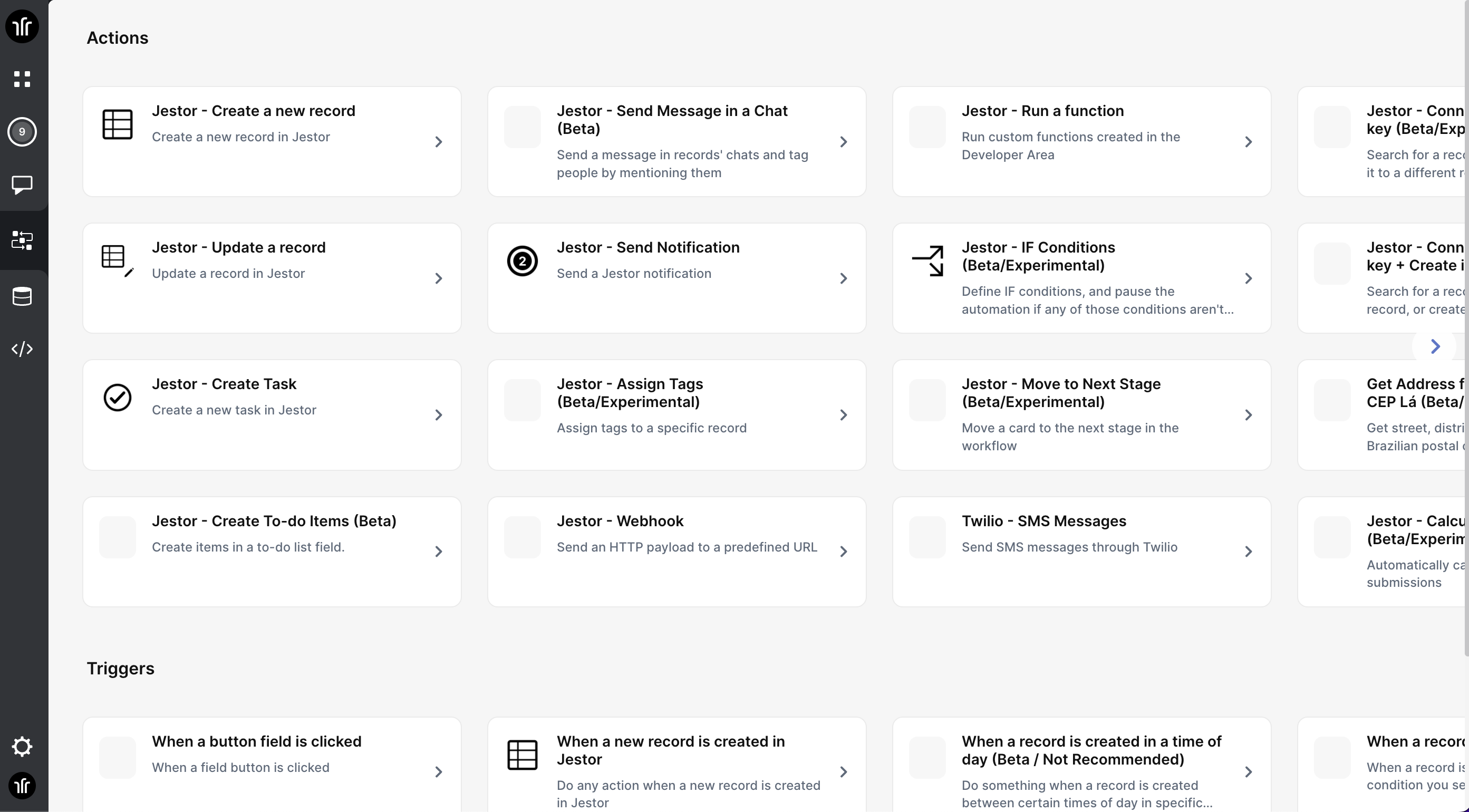The image size is (1469, 812).
Task: Expand chevron on Jestor - Webhook card
Action: coord(844,552)
